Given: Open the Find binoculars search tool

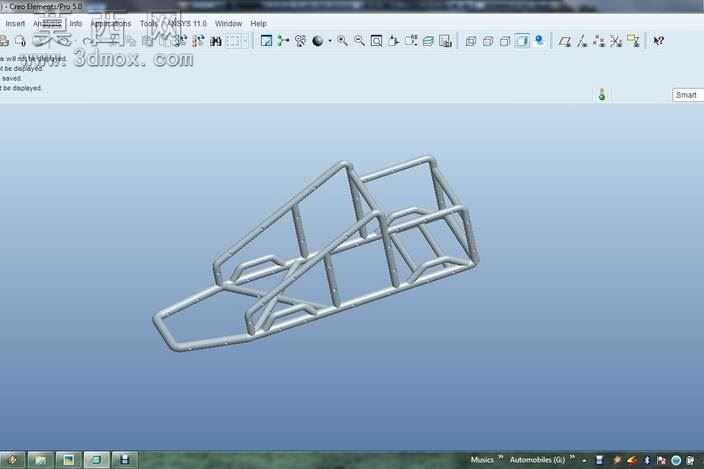Looking at the screenshot, I should click(x=216, y=41).
